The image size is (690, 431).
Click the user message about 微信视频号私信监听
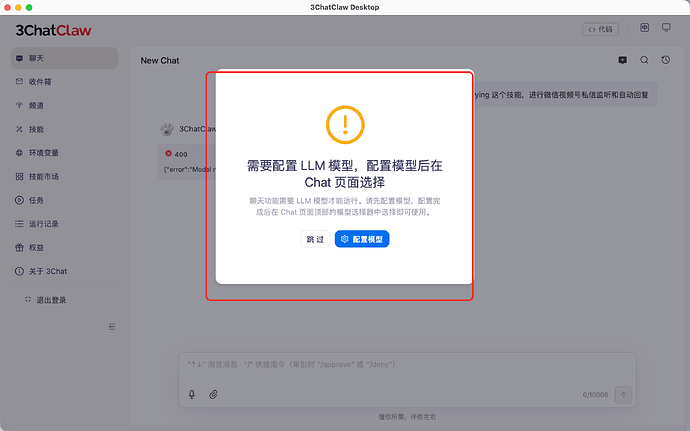[565, 95]
